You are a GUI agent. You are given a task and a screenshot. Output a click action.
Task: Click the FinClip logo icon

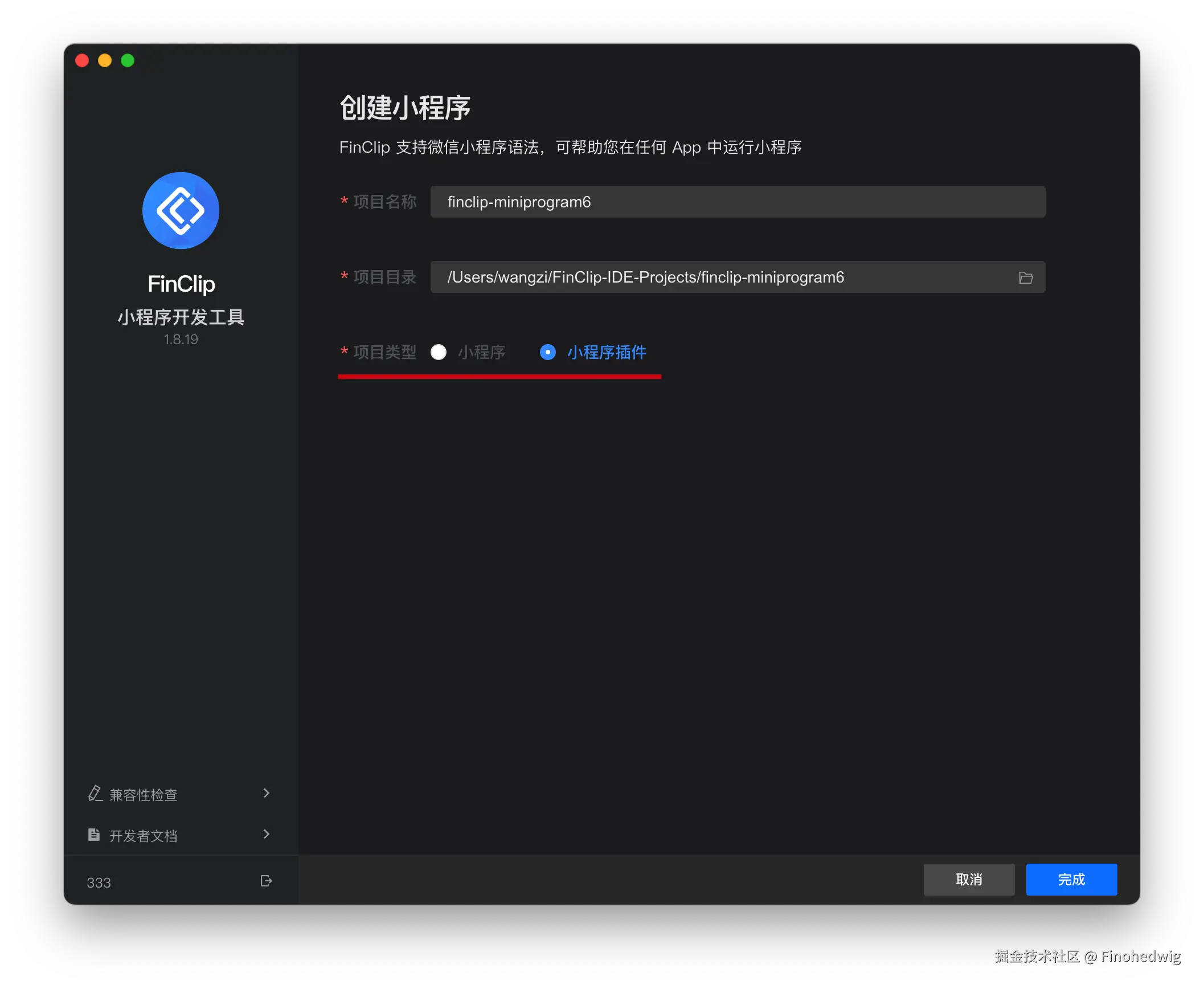[x=181, y=210]
